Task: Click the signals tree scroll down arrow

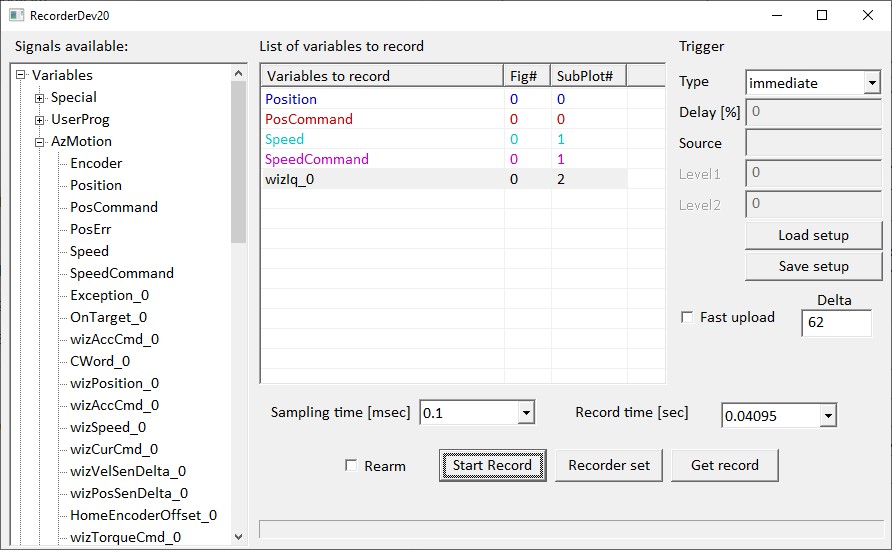Action: coord(238,537)
